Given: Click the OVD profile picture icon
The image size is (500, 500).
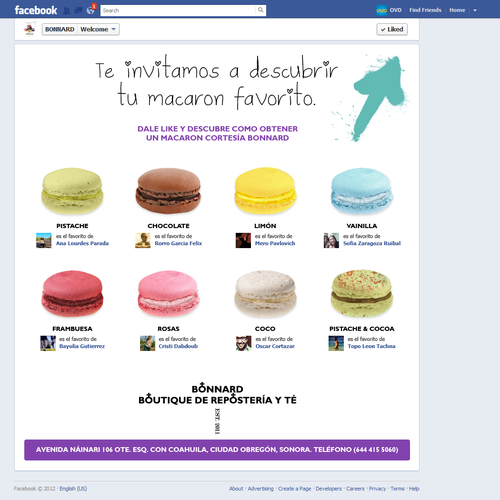Looking at the screenshot, I should (381, 10).
